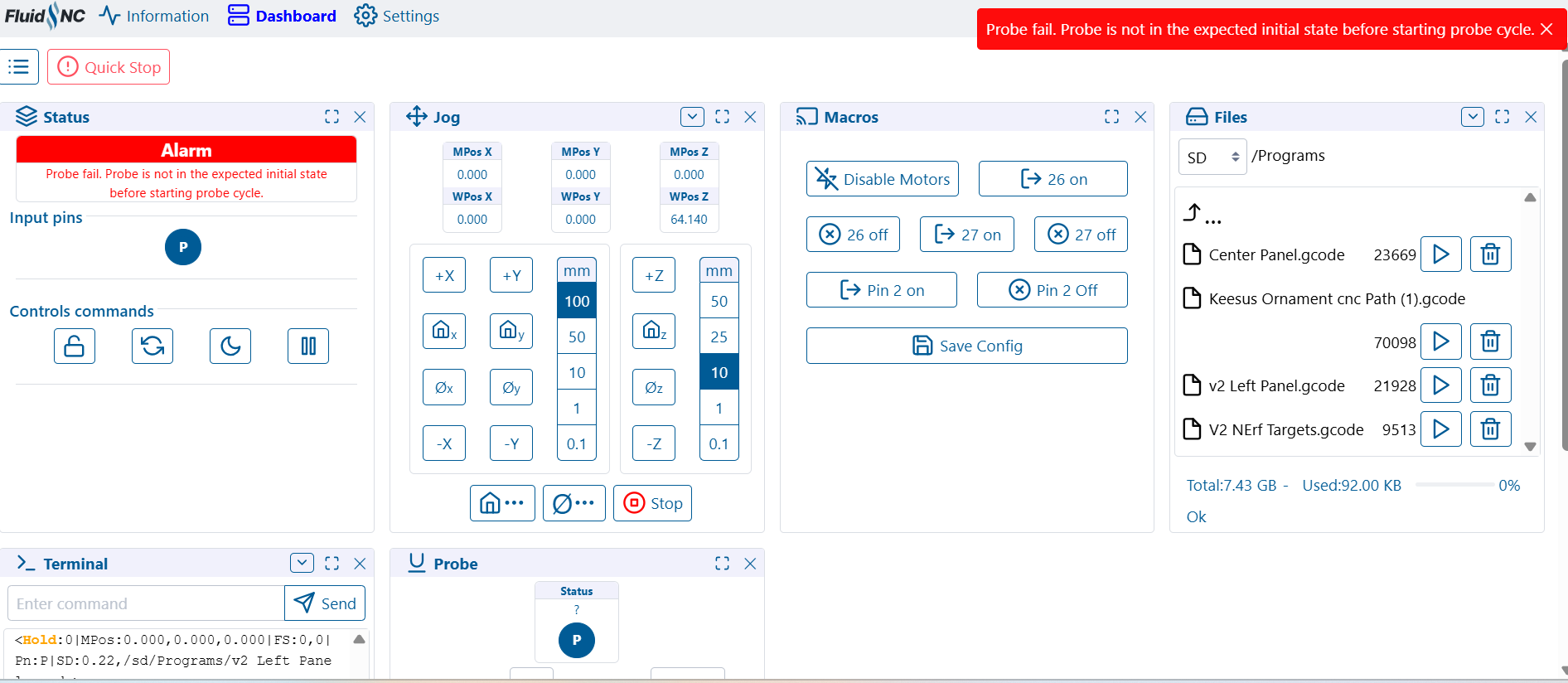
Task: Select the 50 mm XY jog step
Action: [x=577, y=337]
